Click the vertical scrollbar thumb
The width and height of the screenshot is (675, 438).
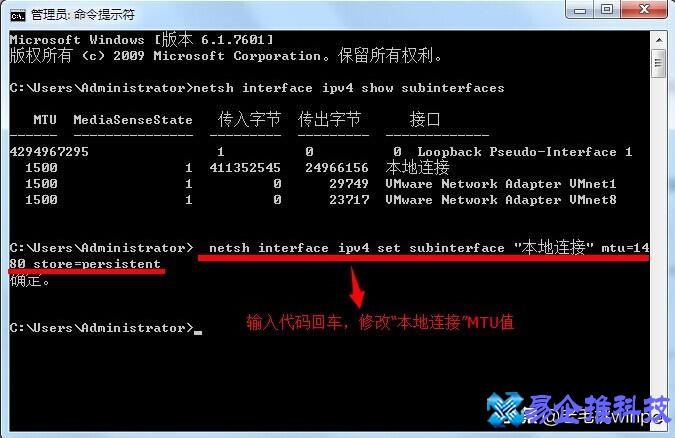tap(659, 63)
